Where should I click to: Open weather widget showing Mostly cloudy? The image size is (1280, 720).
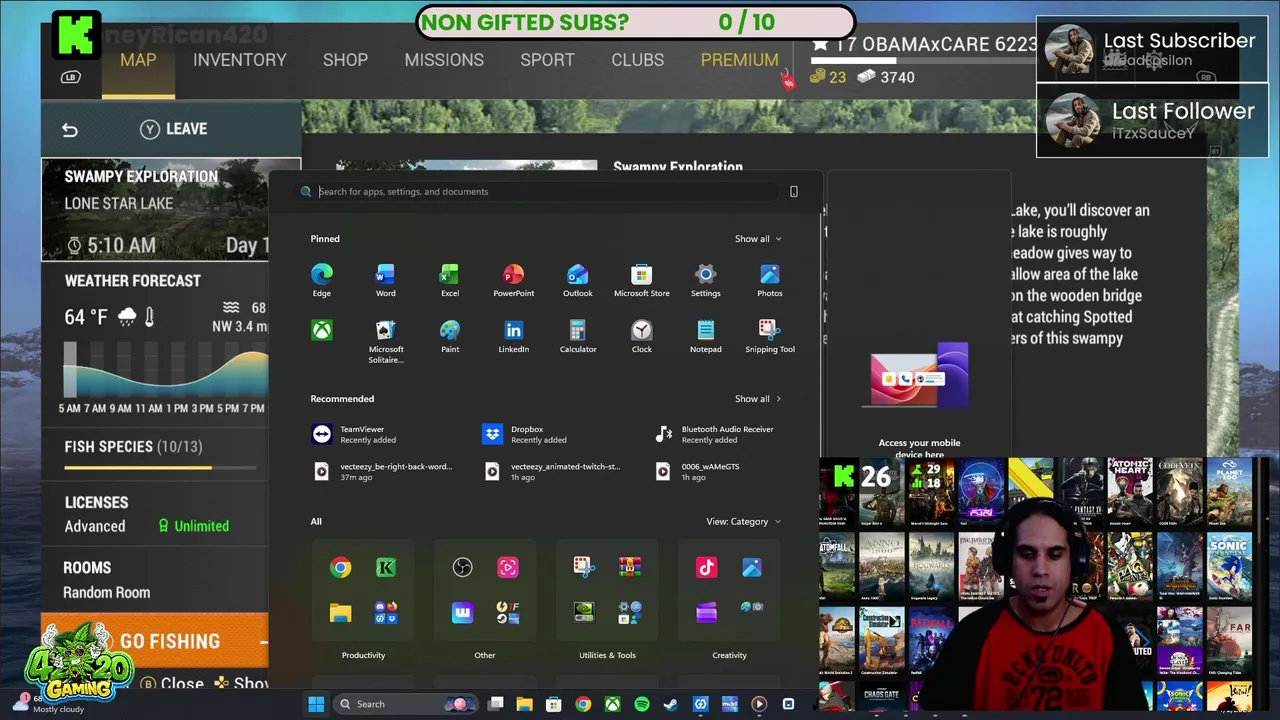50,704
